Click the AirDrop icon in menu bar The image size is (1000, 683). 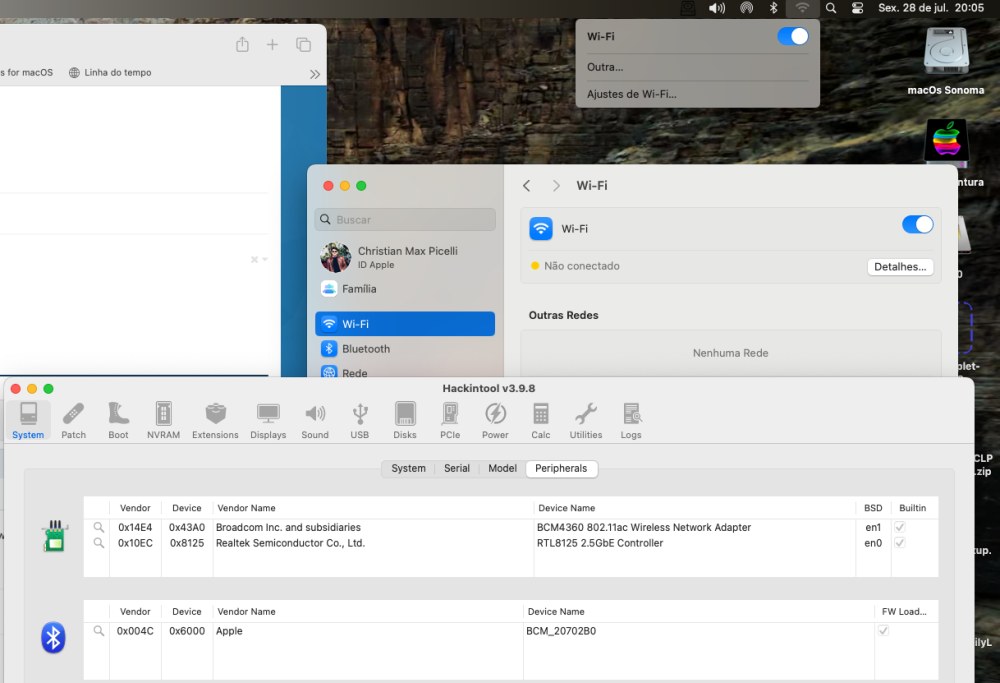(746, 8)
